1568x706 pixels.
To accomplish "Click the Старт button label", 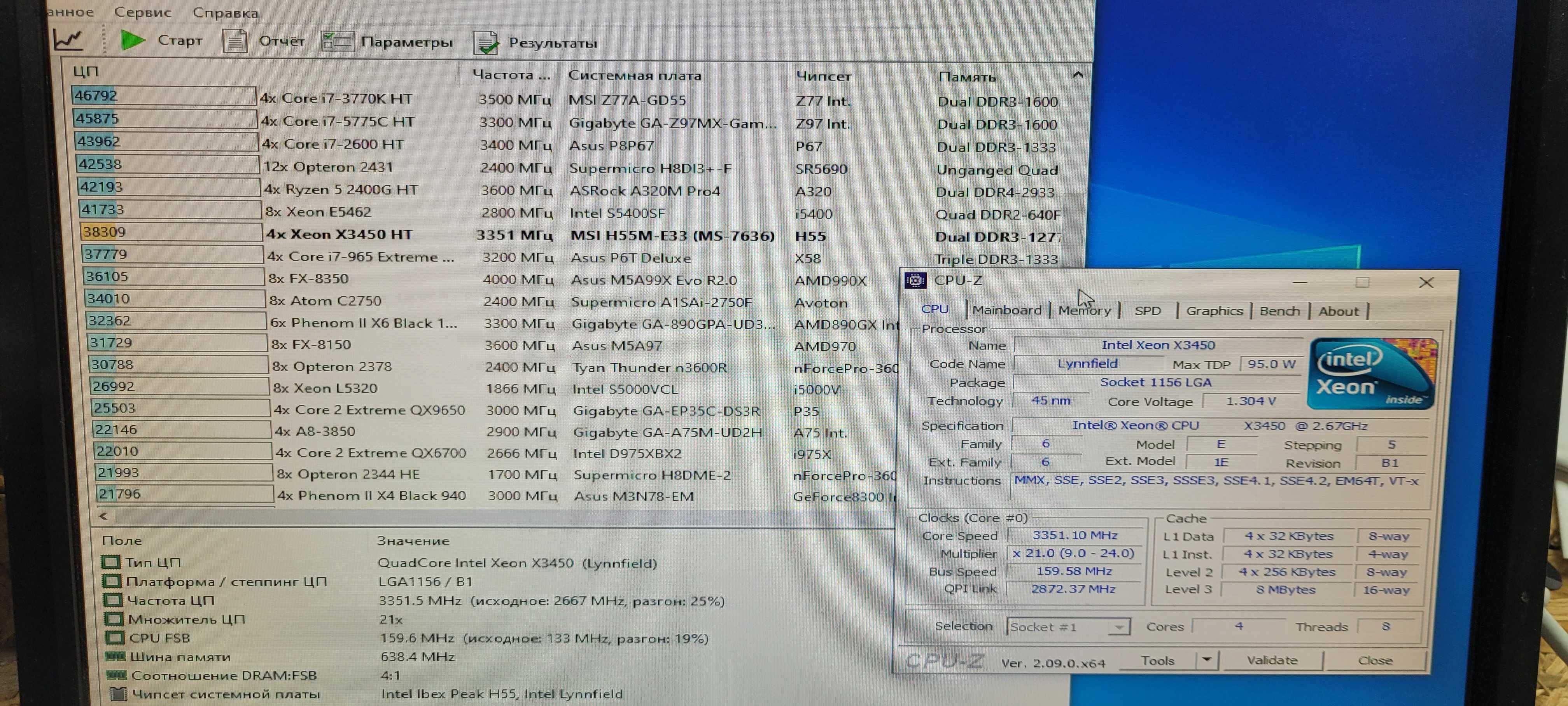I will [x=180, y=40].
